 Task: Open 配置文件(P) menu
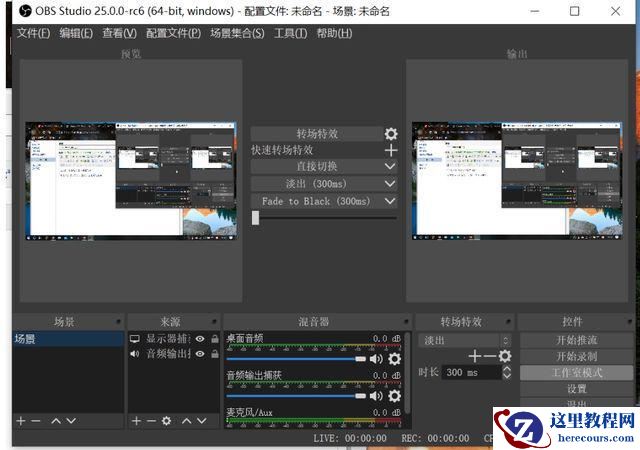pyautogui.click(x=173, y=33)
